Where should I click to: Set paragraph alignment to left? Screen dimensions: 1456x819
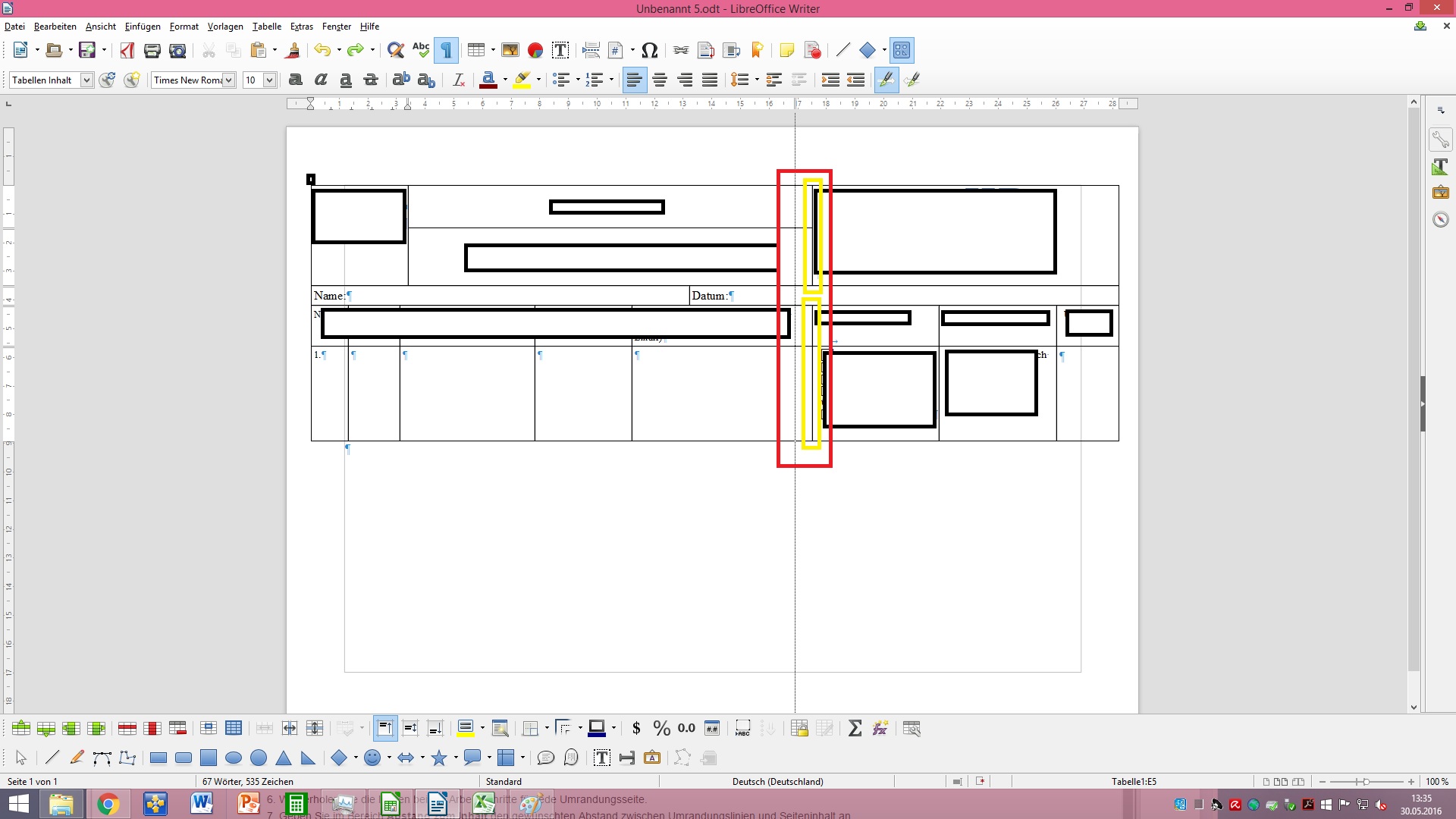(635, 80)
